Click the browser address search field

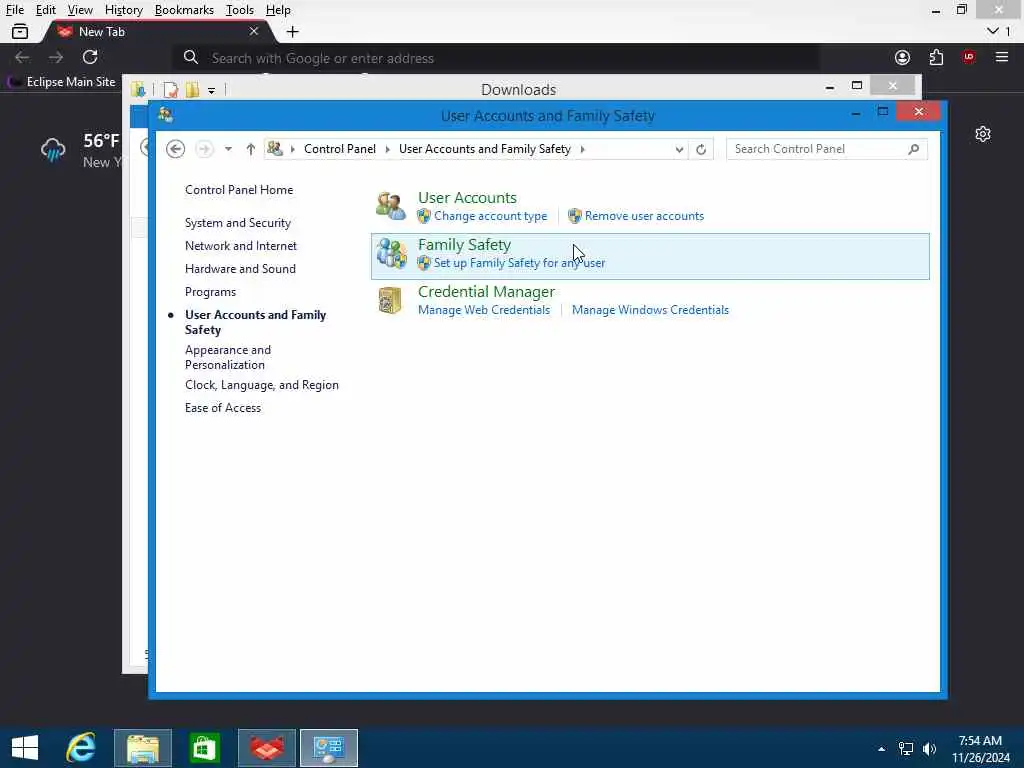coord(496,58)
